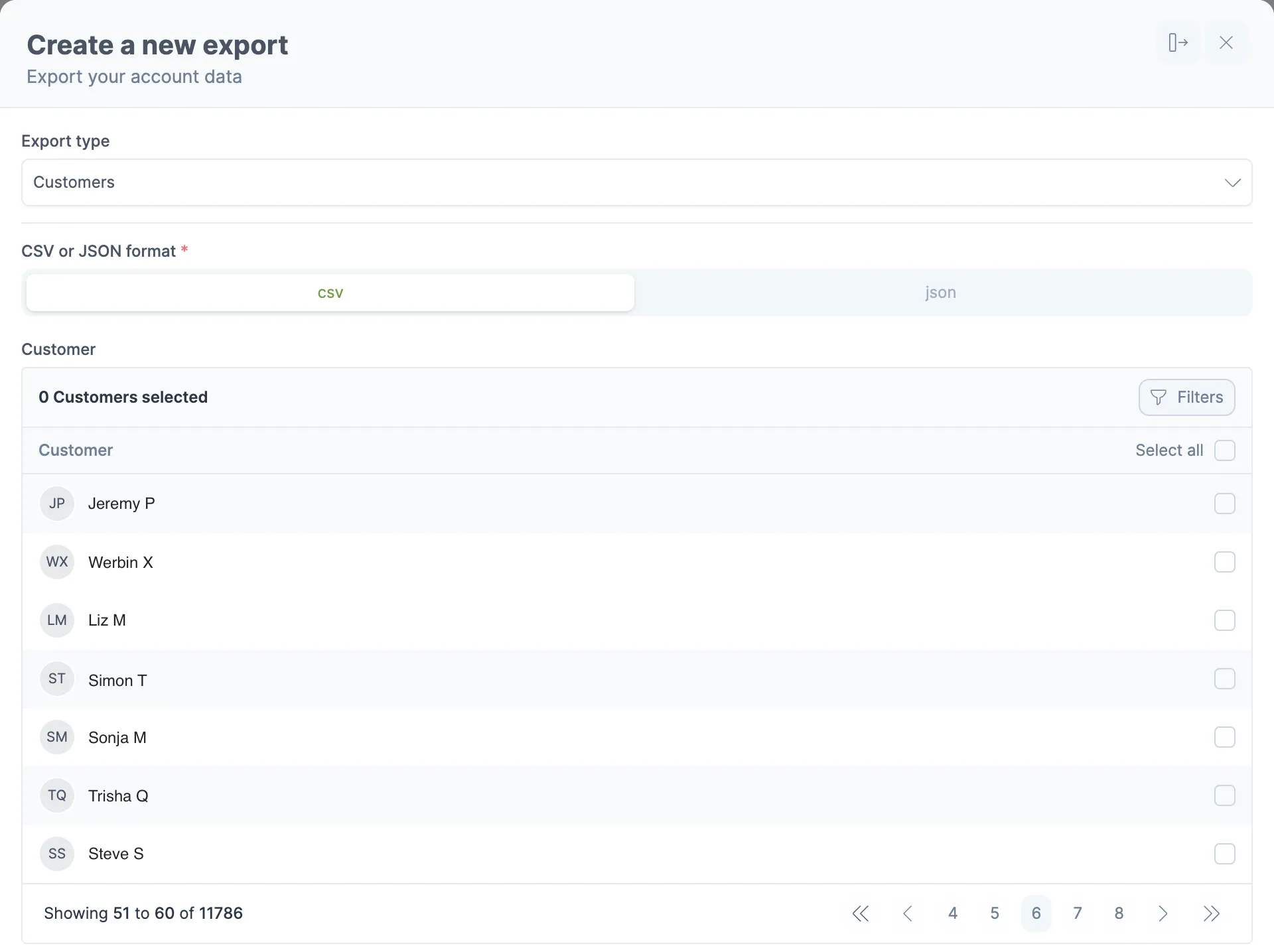
Task: Click page number 4 in pagination
Action: click(952, 913)
